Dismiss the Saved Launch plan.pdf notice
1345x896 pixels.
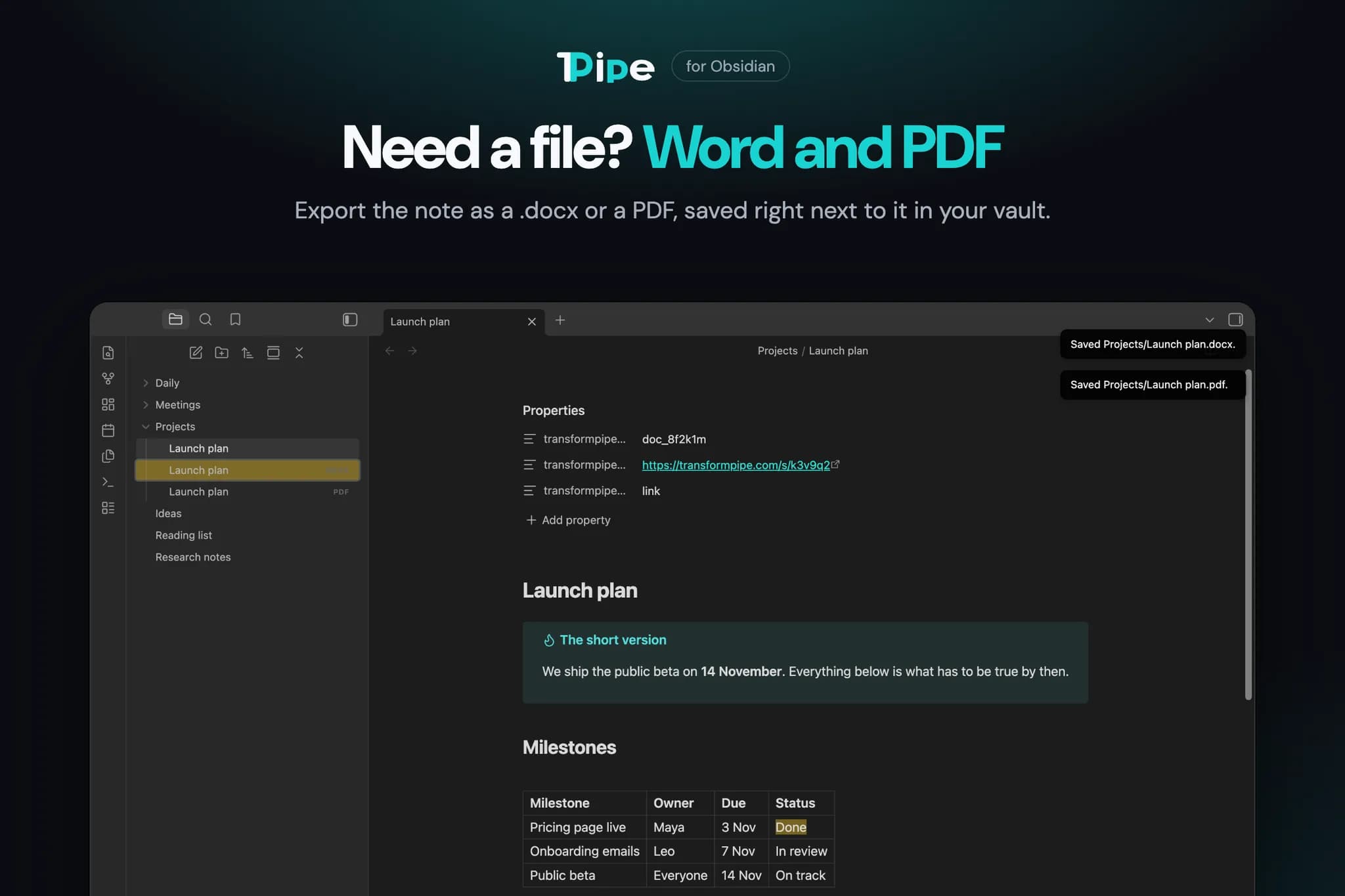(1153, 385)
